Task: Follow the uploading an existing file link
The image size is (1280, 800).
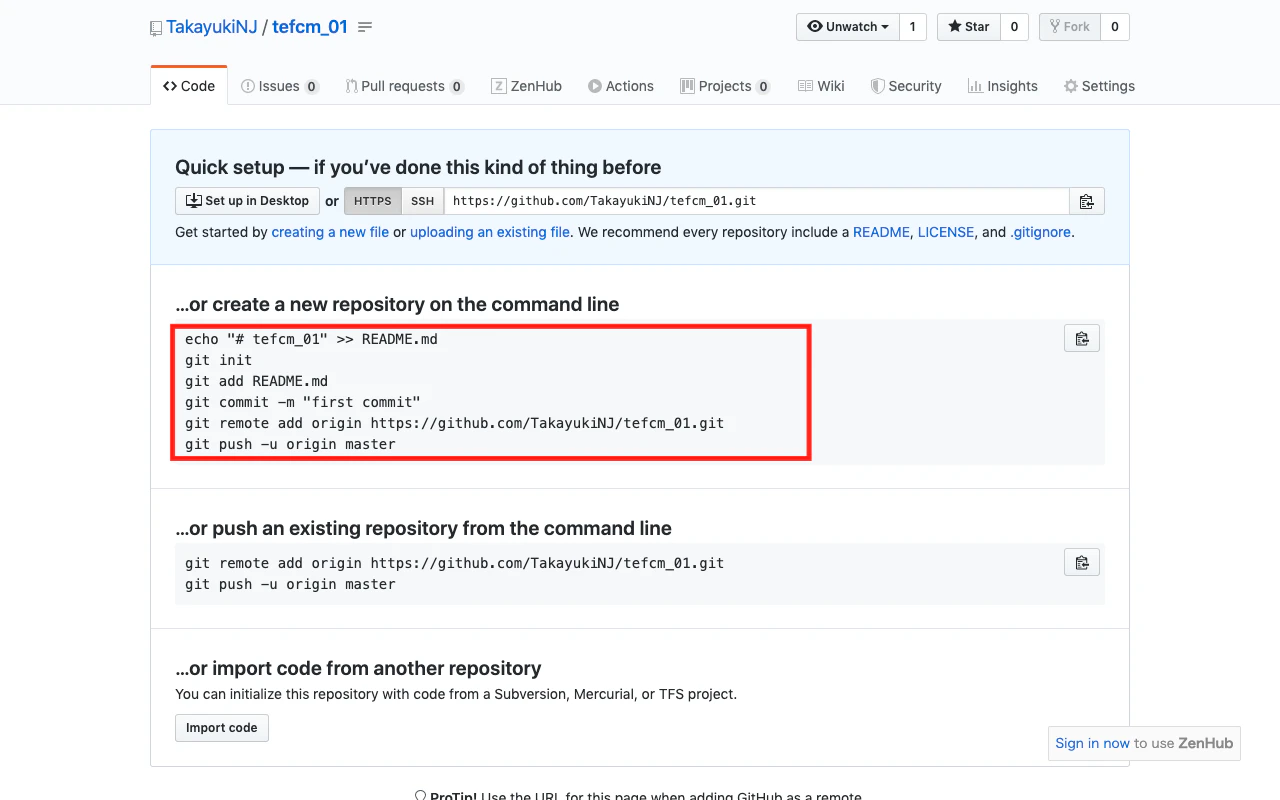Action: (490, 232)
